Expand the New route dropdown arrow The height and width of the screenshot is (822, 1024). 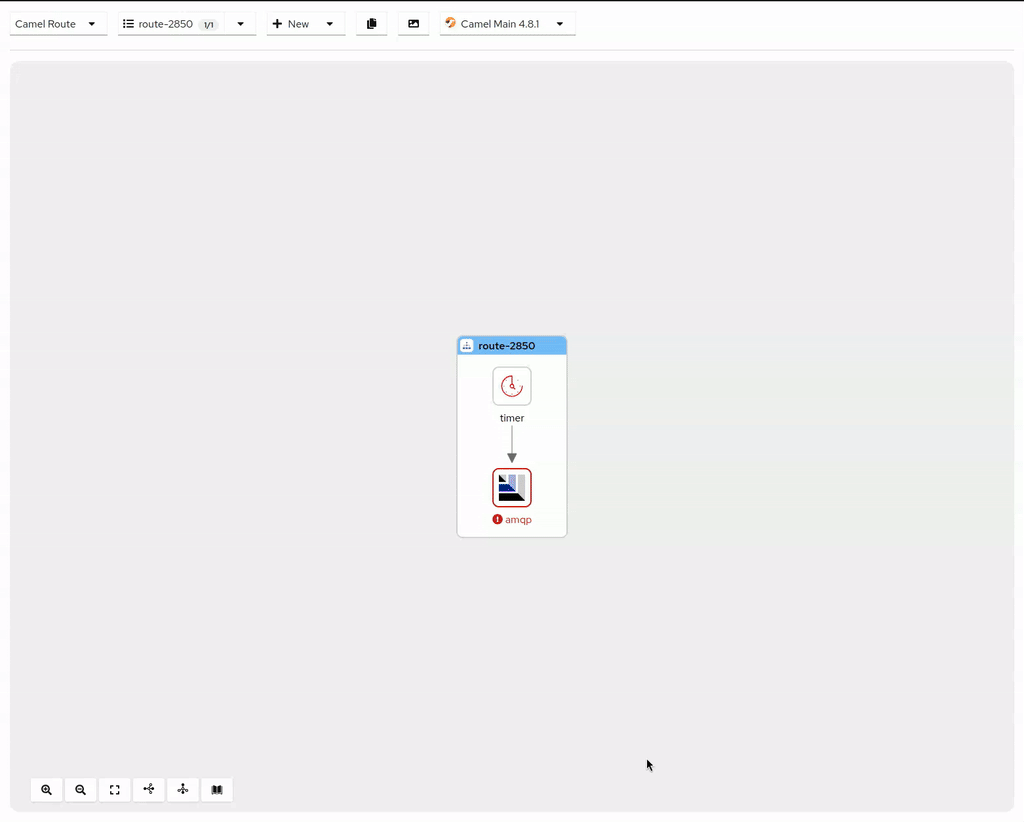tap(330, 24)
